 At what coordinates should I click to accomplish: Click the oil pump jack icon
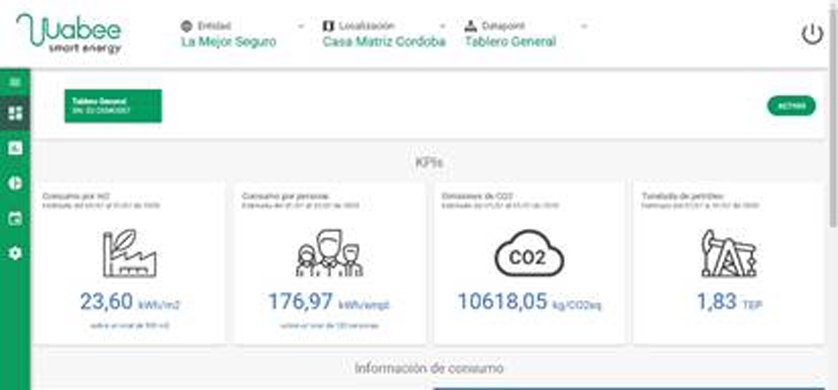[729, 253]
